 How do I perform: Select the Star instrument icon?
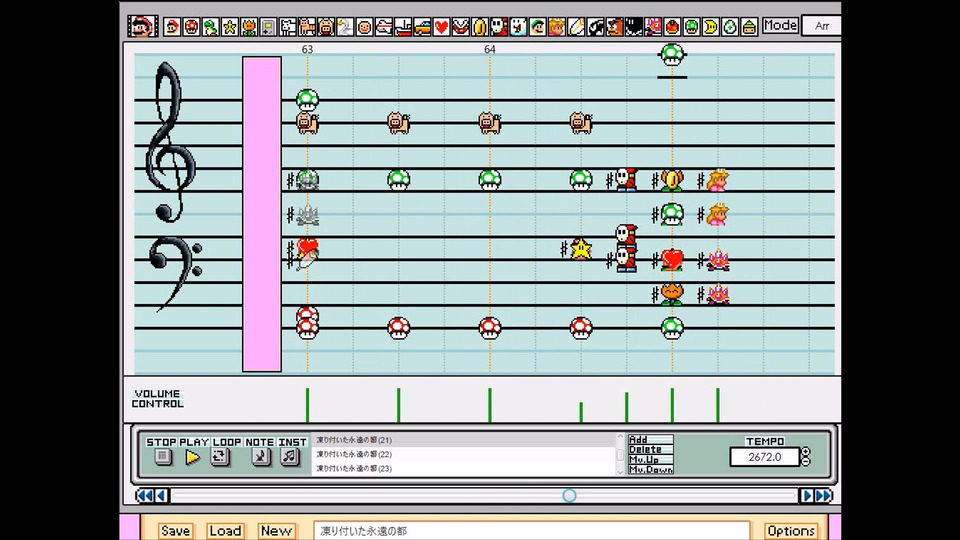coord(230,27)
